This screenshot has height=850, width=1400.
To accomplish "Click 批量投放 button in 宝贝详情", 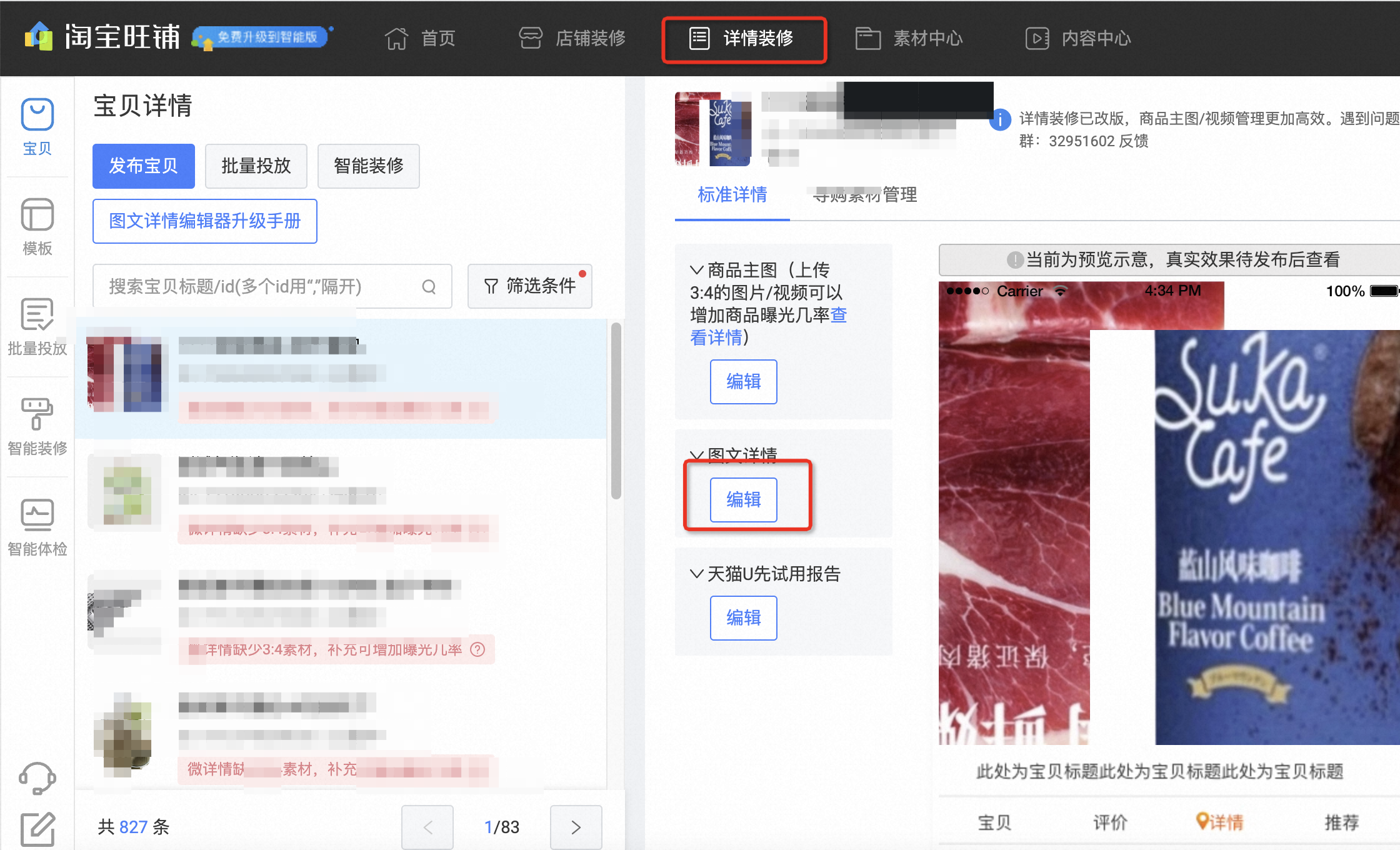I will [256, 166].
